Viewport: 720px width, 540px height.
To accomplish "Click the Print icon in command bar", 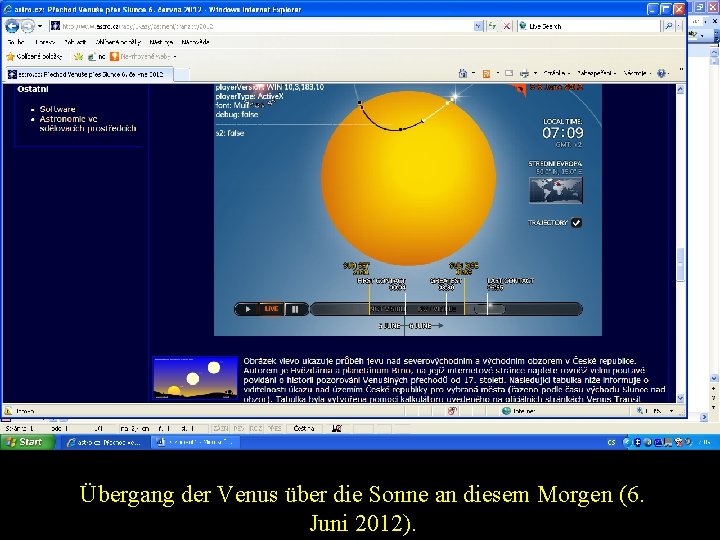I will 524,73.
